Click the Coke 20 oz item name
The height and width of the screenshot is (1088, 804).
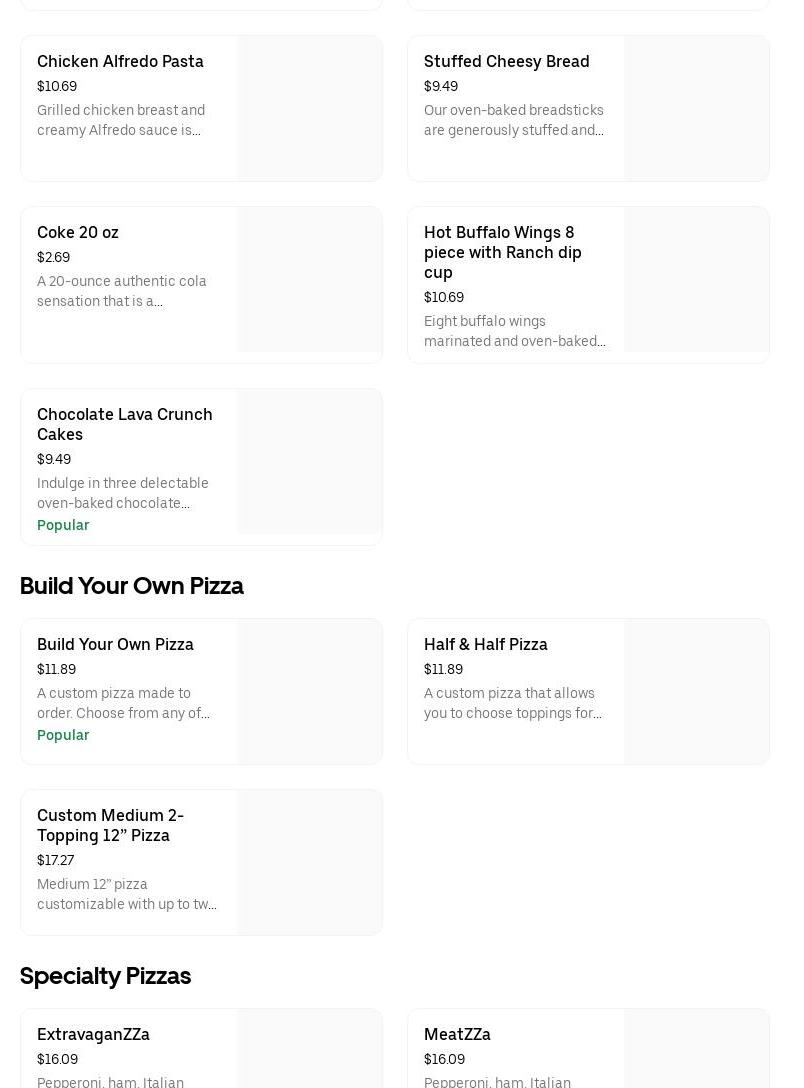coord(78,233)
